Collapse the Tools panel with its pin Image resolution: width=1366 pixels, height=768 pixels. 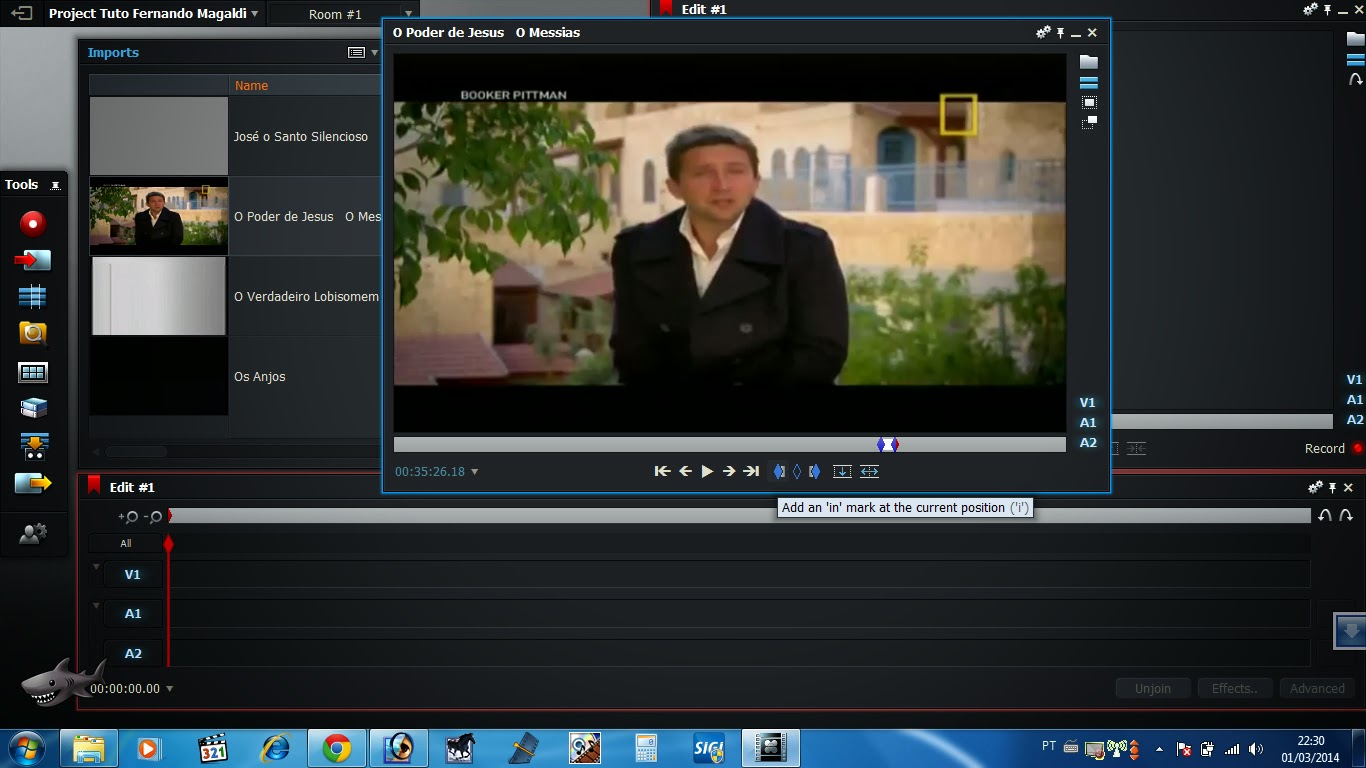click(x=55, y=185)
